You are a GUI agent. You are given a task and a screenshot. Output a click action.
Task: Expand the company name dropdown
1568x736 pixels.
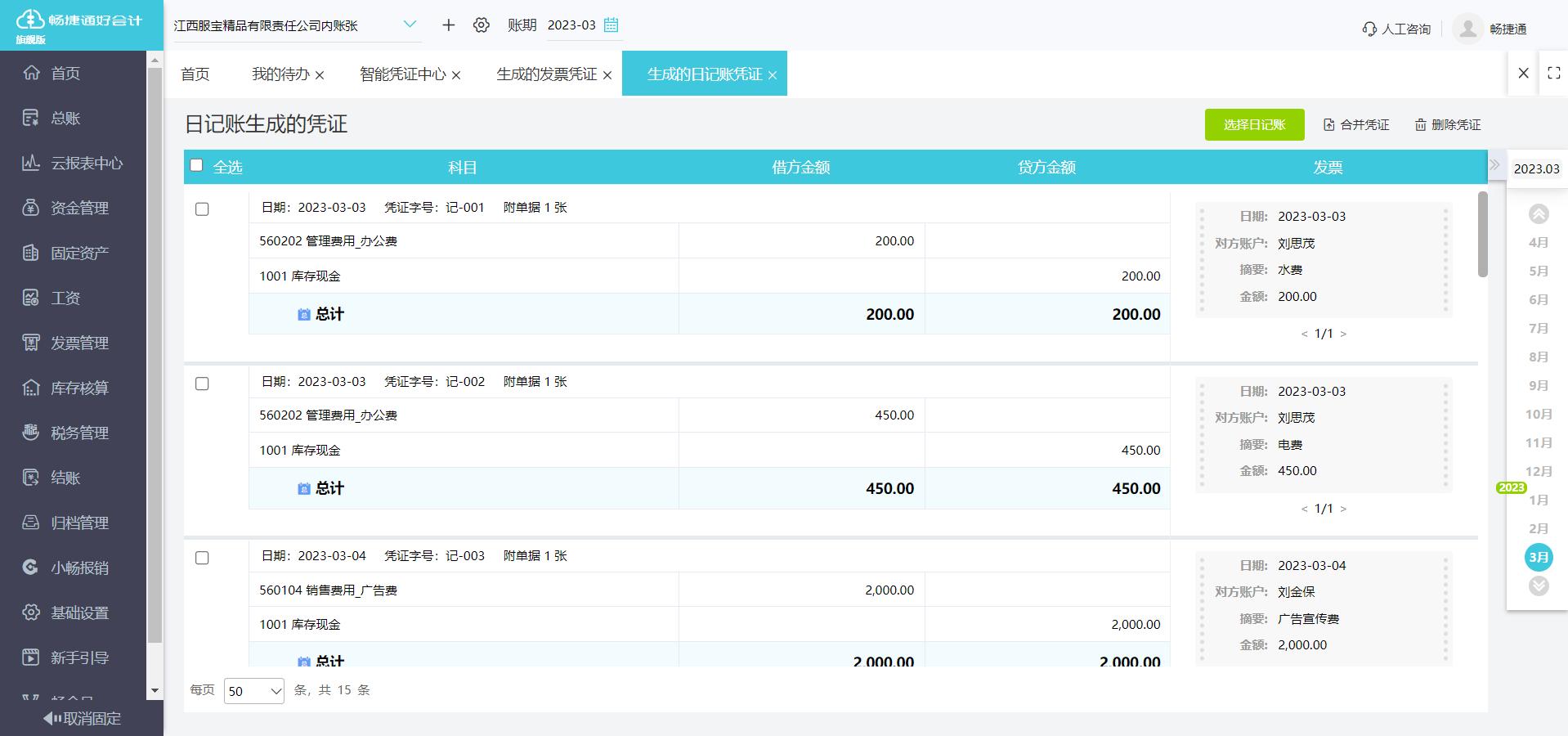pyautogui.click(x=410, y=25)
